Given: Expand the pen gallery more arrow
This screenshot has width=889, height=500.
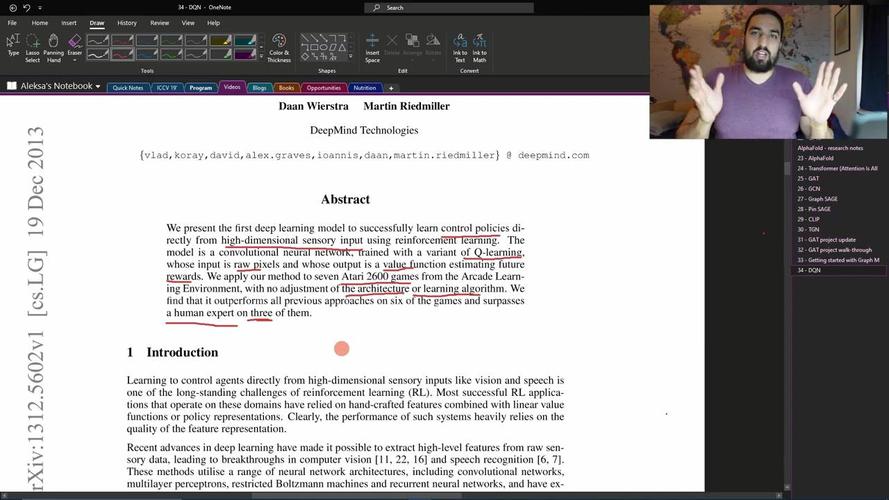Looking at the screenshot, I should coord(261,56).
